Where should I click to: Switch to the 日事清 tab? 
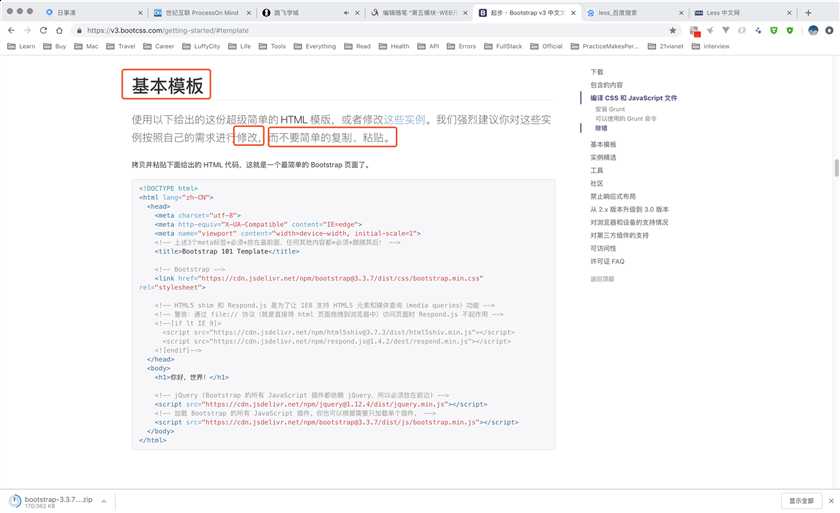click(94, 12)
